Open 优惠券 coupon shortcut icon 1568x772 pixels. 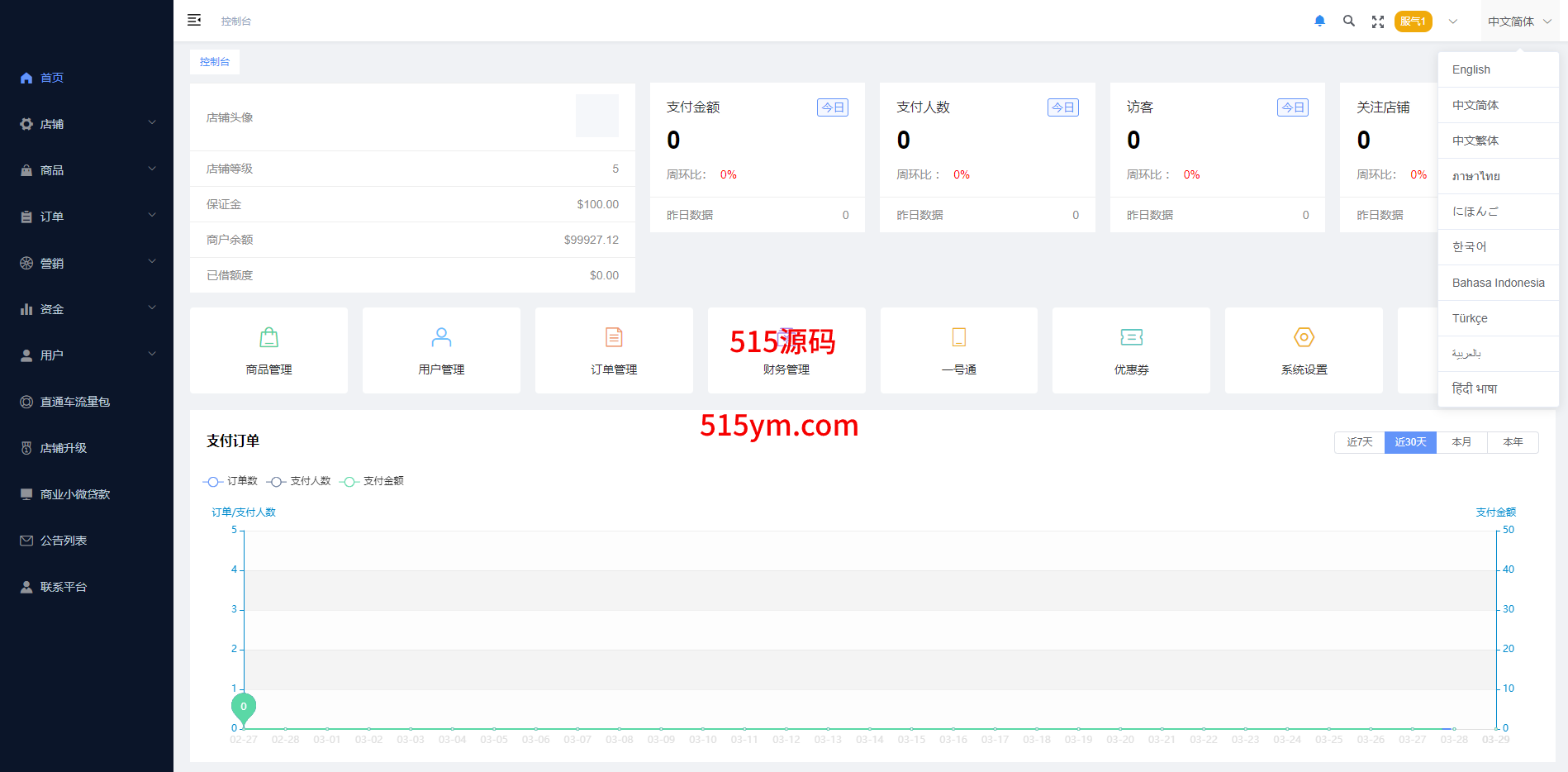click(1131, 337)
